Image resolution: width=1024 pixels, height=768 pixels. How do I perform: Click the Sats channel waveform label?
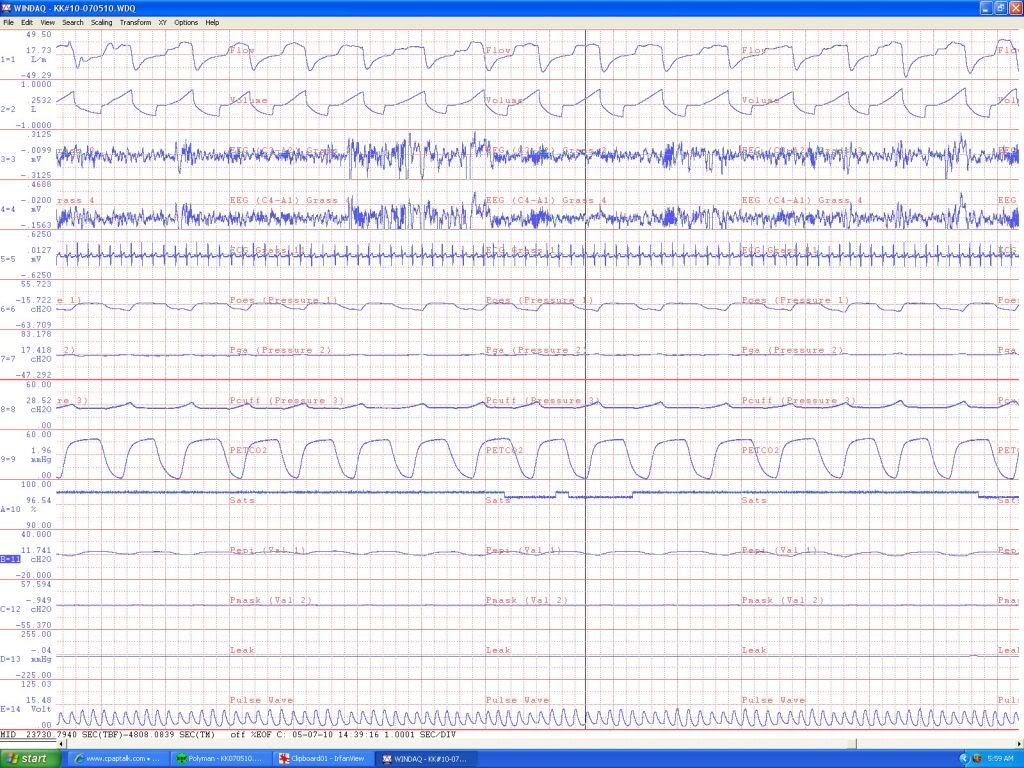(241, 500)
